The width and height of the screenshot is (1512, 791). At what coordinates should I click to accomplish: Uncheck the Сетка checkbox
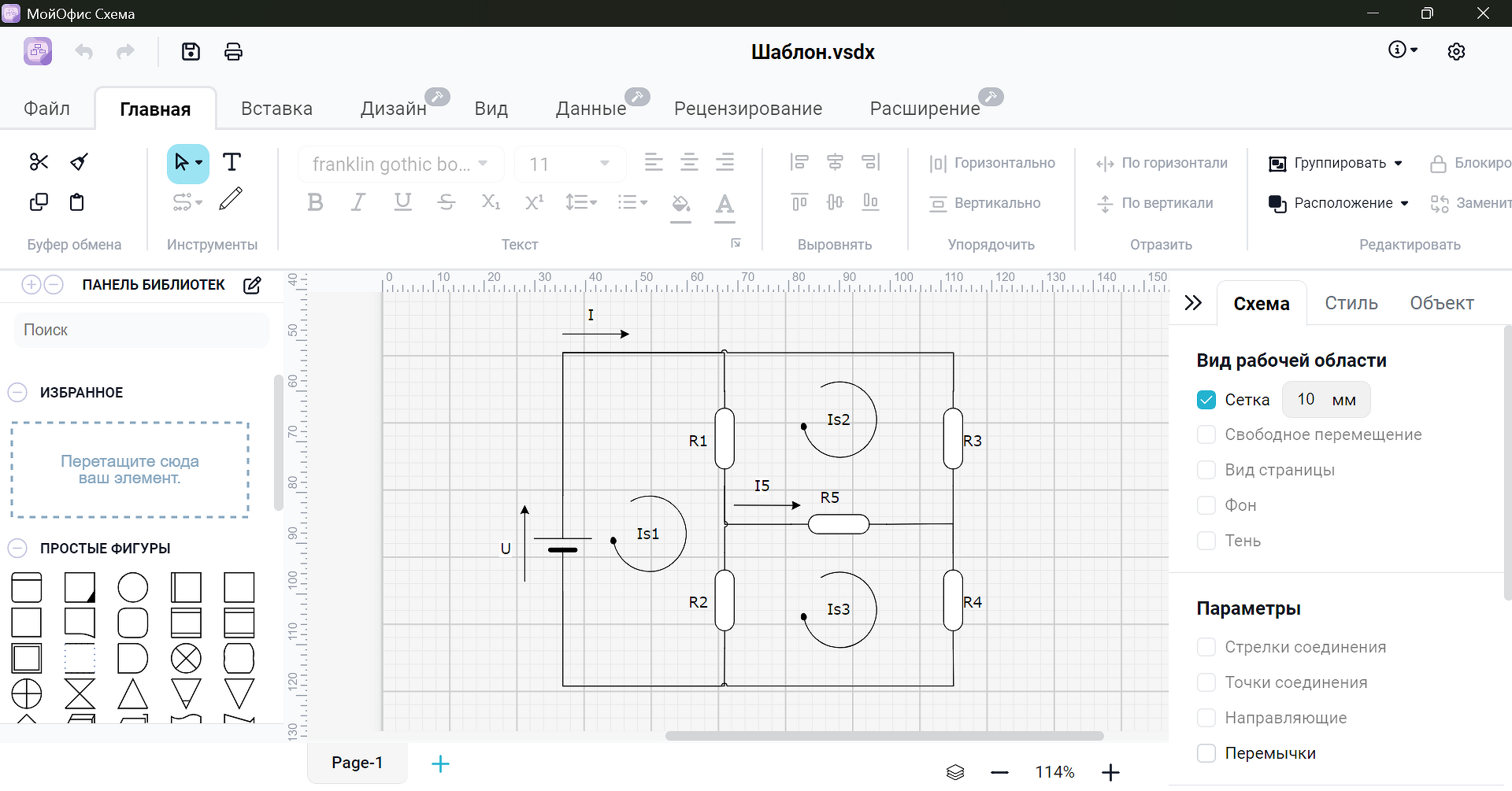(x=1206, y=400)
